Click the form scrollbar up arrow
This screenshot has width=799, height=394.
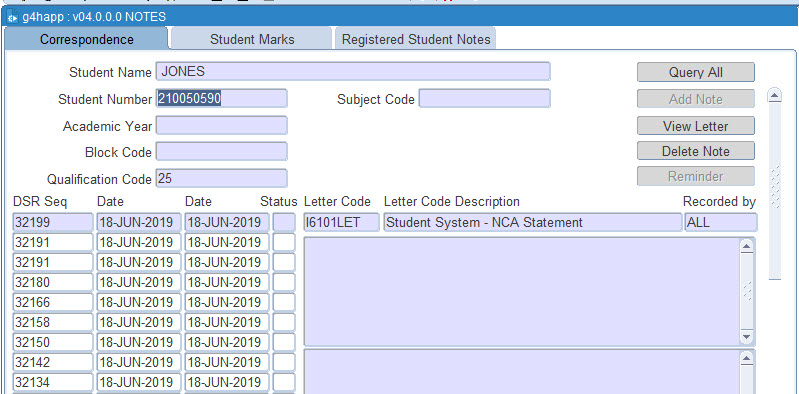(775, 95)
